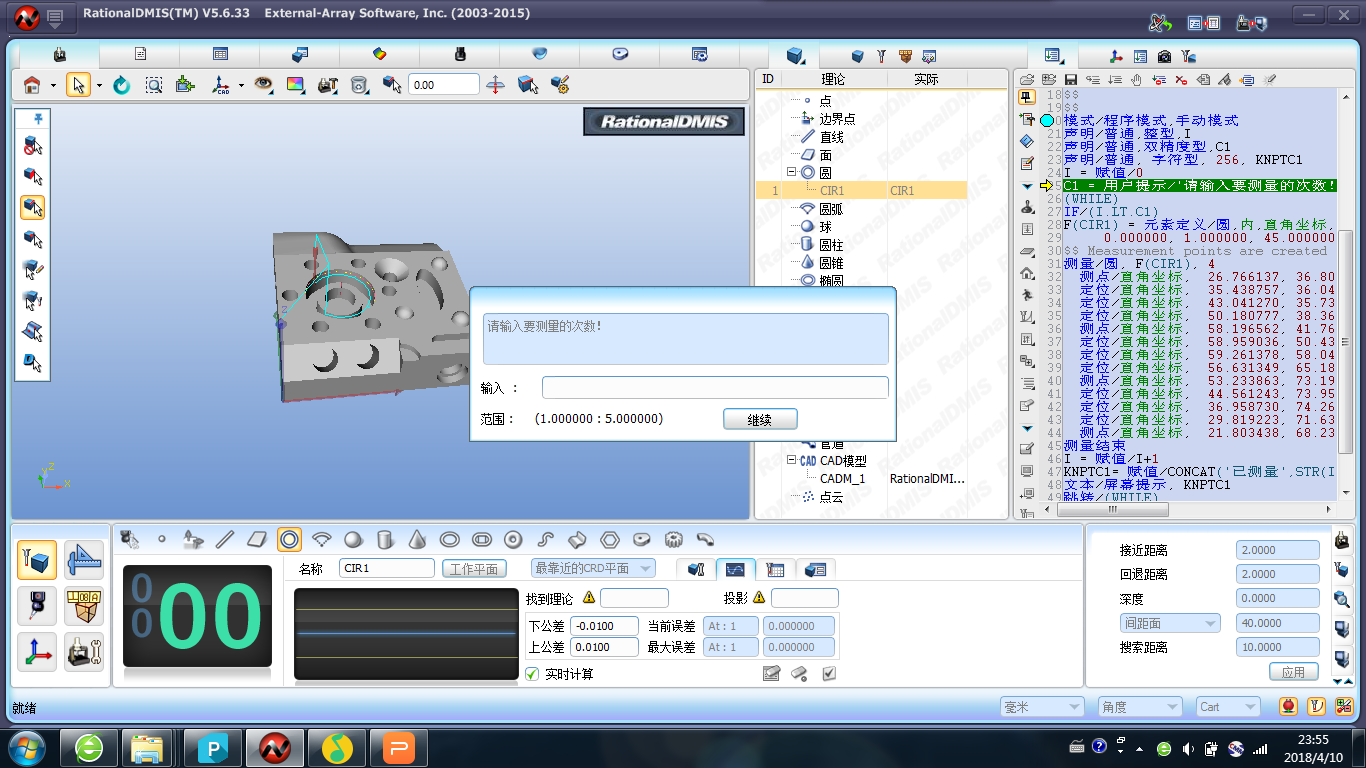Collapse the 圆 tree node
Image resolution: width=1366 pixels, height=768 pixels.
[x=791, y=172]
